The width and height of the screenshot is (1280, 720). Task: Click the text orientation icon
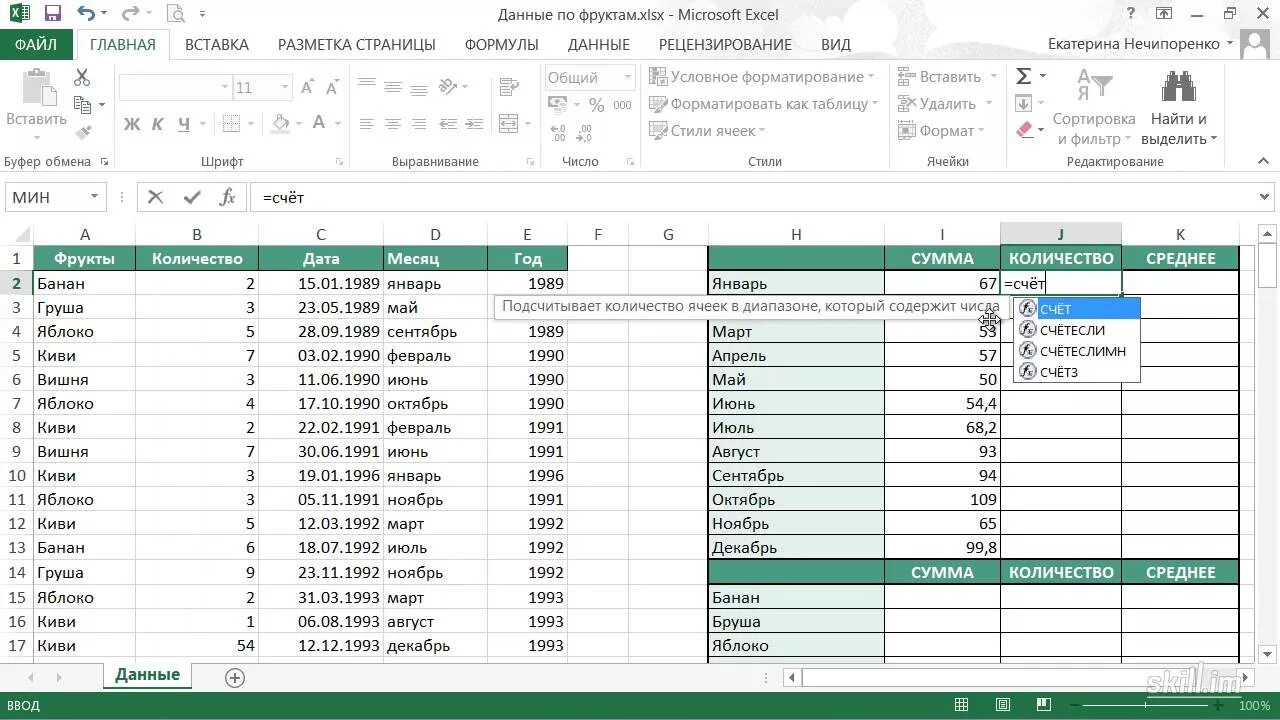coord(448,87)
